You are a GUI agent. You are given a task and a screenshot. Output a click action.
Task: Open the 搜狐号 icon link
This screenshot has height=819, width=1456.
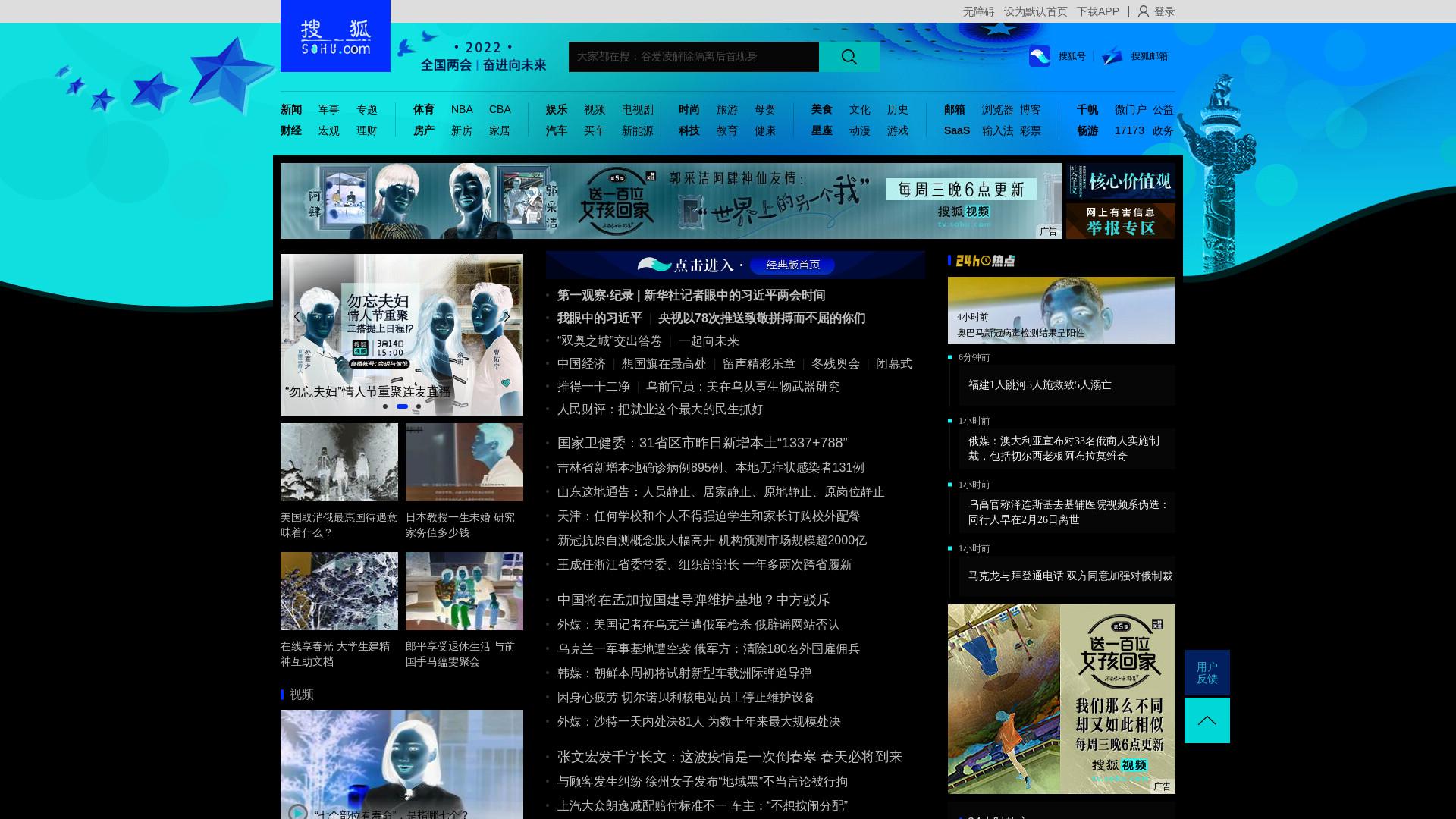click(x=1040, y=56)
